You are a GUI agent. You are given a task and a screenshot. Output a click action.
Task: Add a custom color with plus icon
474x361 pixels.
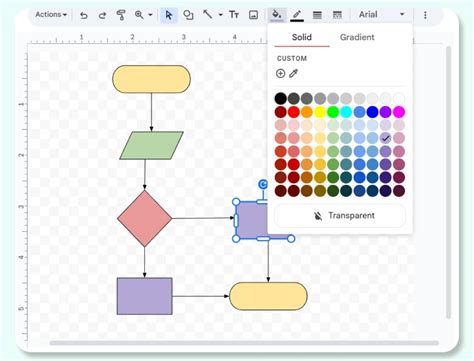[281, 73]
